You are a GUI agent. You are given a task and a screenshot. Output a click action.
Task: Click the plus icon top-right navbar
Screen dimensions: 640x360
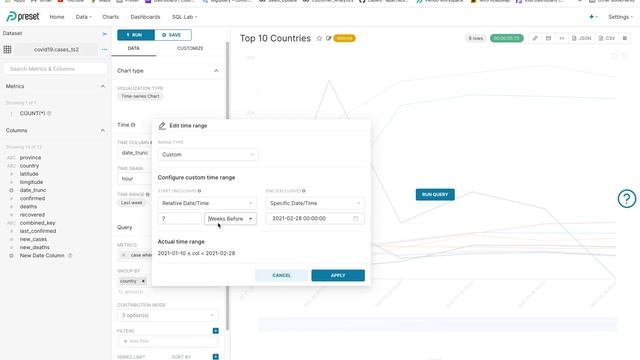pos(593,17)
